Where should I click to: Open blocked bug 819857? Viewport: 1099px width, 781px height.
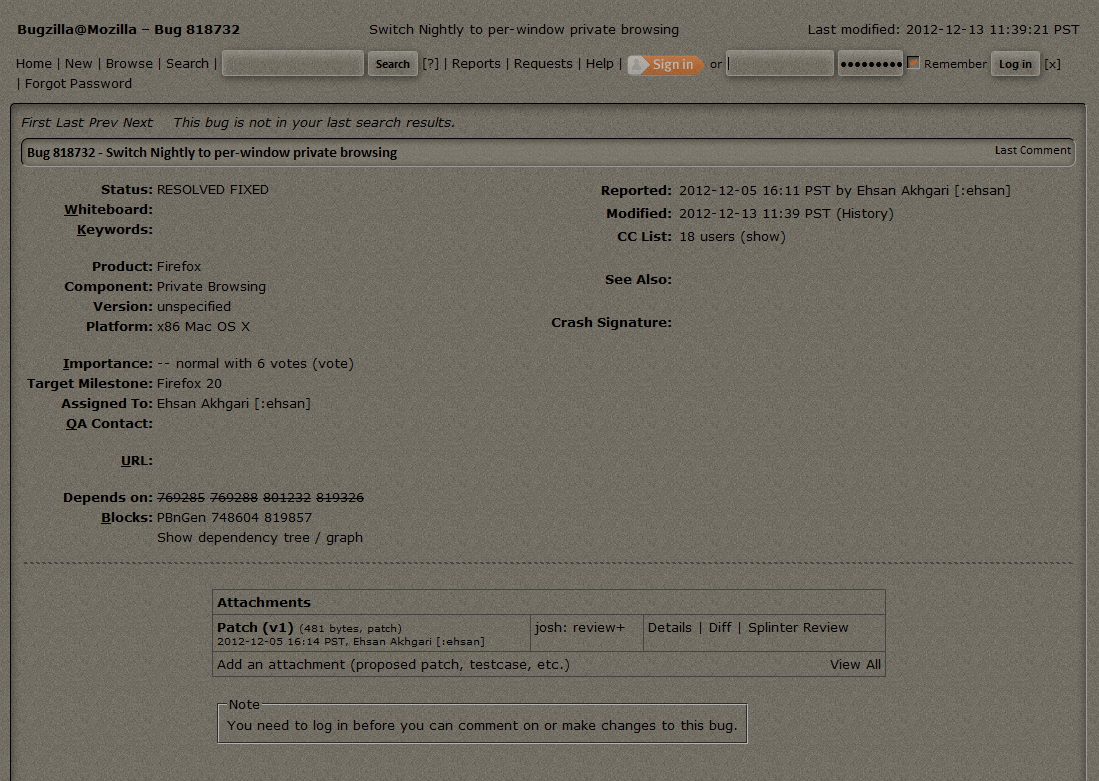[x=288, y=517]
